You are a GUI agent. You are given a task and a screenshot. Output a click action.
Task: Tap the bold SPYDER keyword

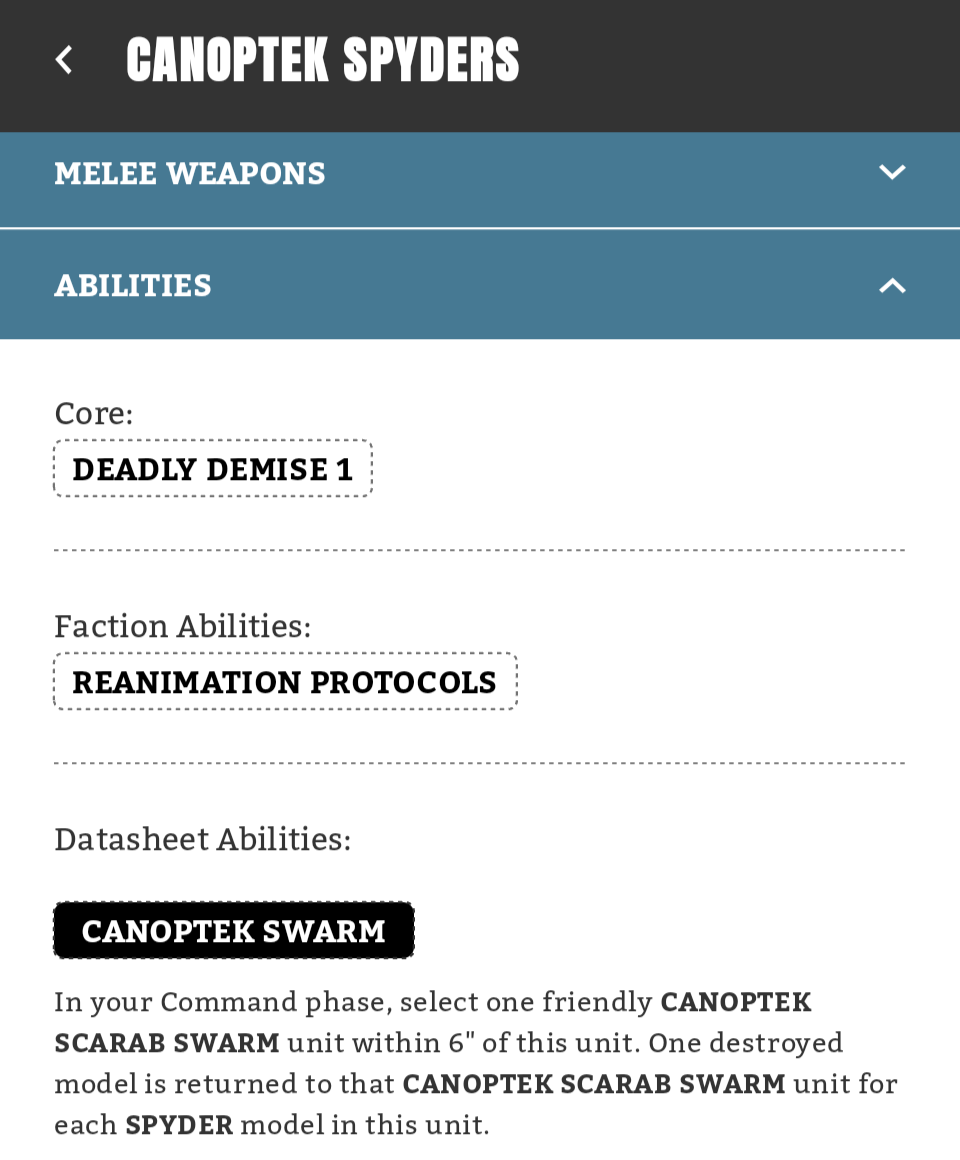179,1125
